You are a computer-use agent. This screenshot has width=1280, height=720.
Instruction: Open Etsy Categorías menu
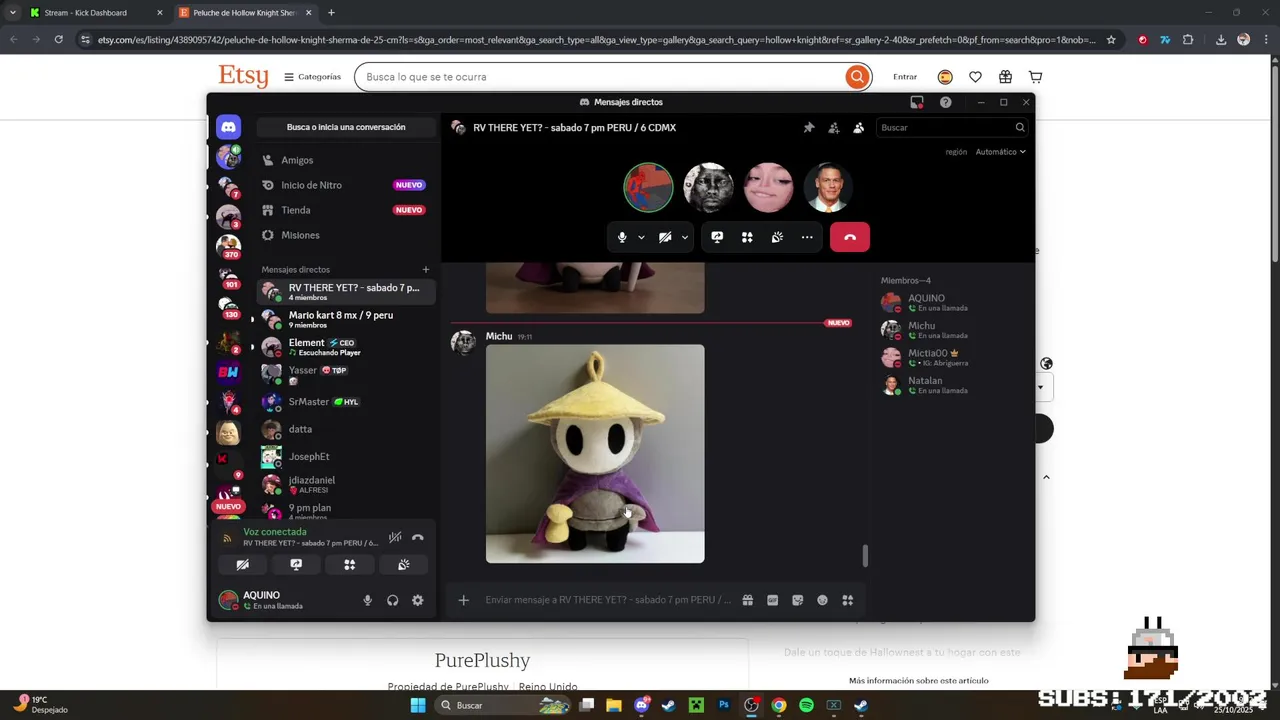312,77
